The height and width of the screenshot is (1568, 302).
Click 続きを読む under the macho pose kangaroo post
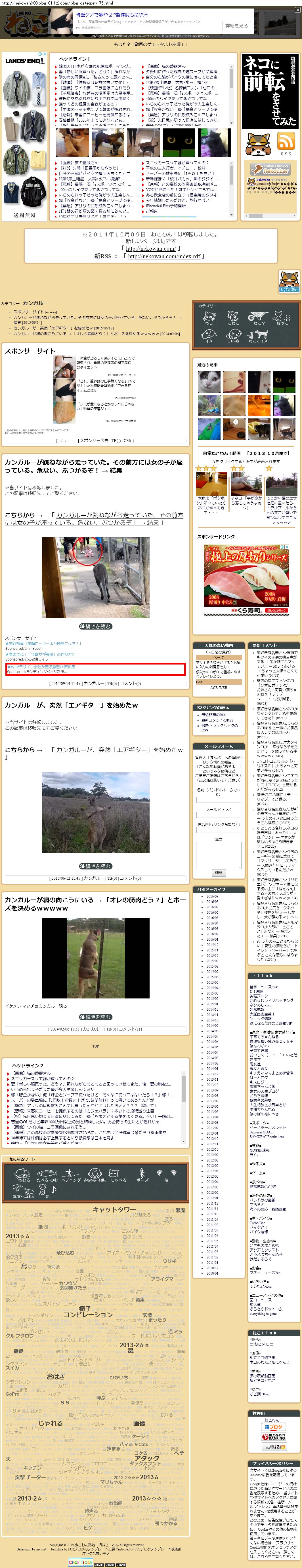tap(96, 1017)
